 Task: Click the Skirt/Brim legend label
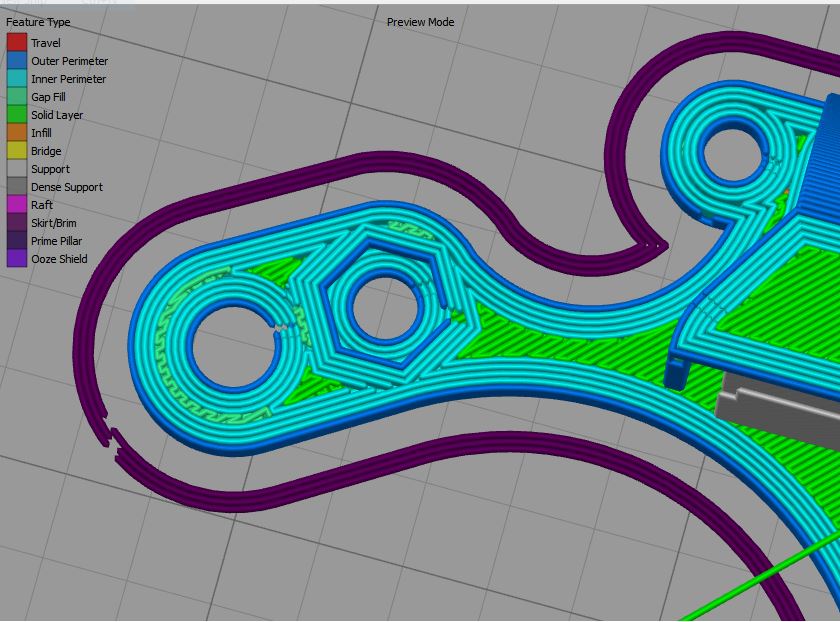53,223
